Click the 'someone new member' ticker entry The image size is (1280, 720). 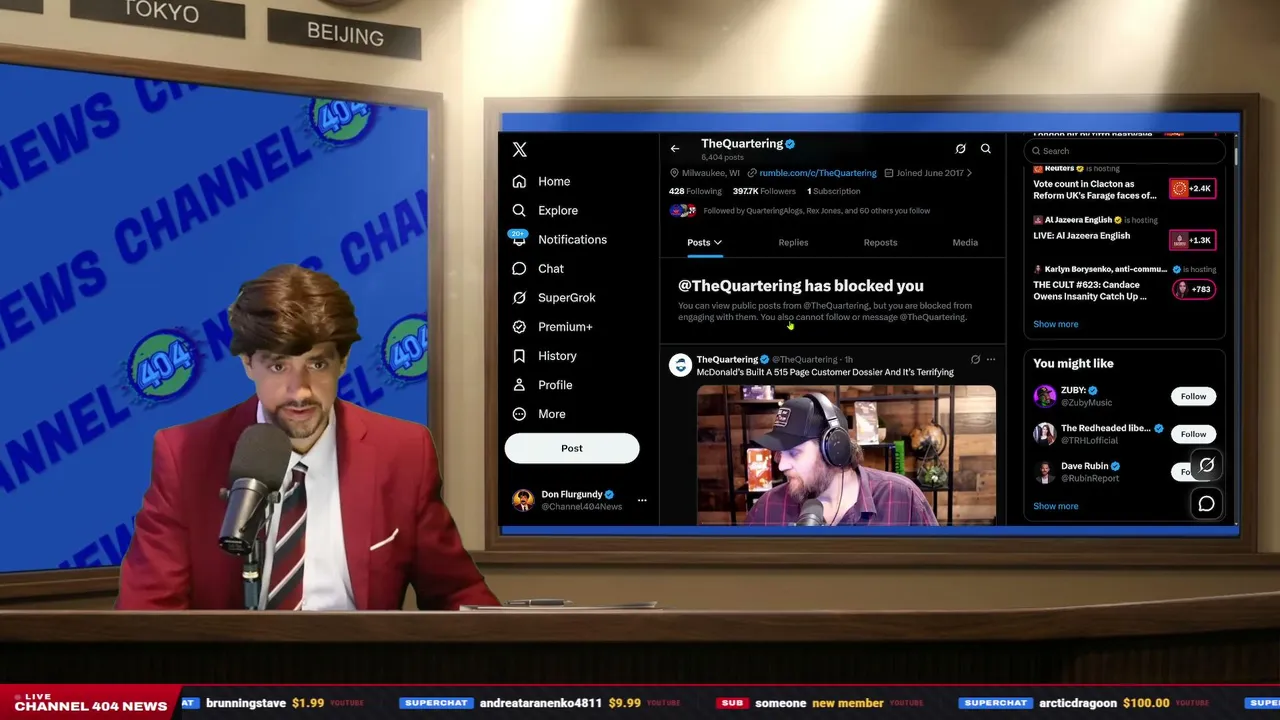click(820, 703)
